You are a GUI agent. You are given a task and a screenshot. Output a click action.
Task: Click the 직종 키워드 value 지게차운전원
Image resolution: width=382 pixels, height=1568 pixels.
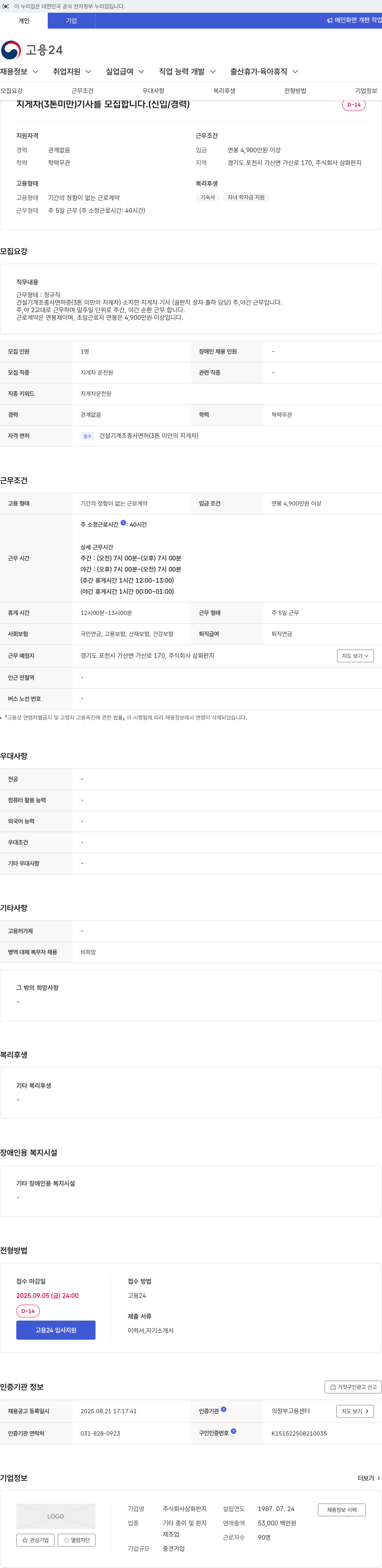coord(96,394)
